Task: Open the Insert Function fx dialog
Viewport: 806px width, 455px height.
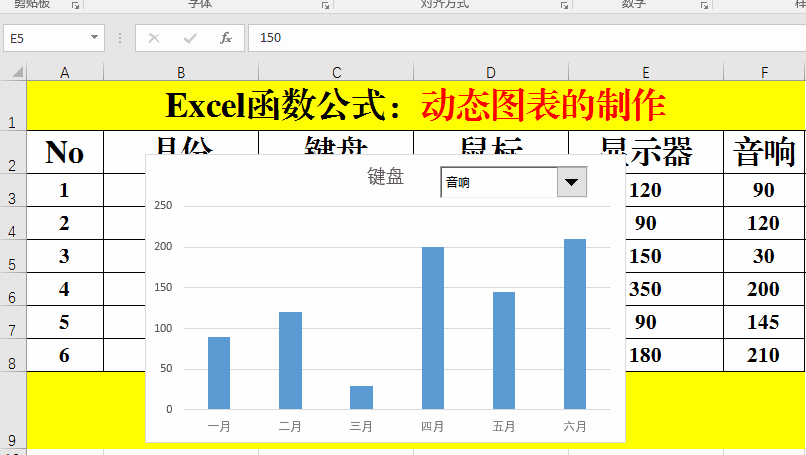Action: tap(226, 38)
